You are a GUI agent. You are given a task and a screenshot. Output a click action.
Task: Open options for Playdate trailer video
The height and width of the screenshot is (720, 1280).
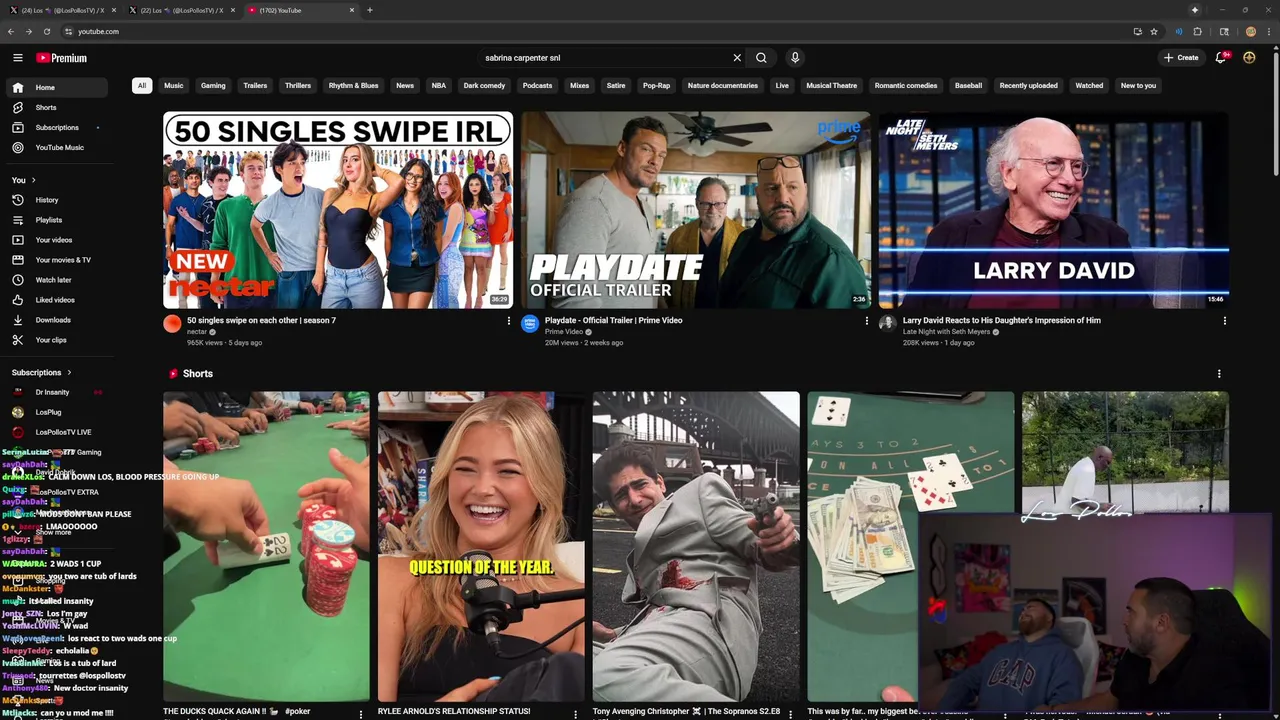pyautogui.click(x=866, y=321)
